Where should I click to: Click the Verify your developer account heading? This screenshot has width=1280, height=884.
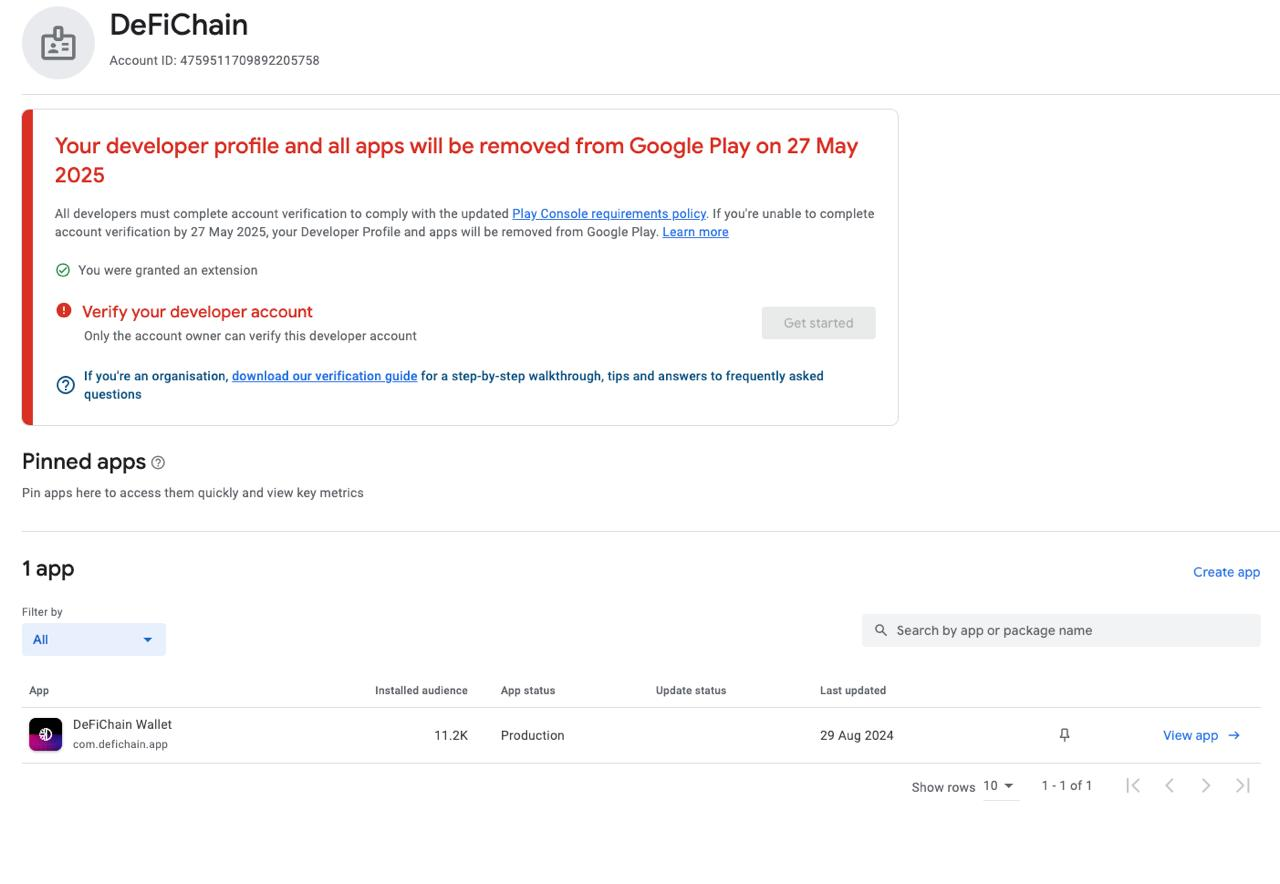tap(197, 311)
